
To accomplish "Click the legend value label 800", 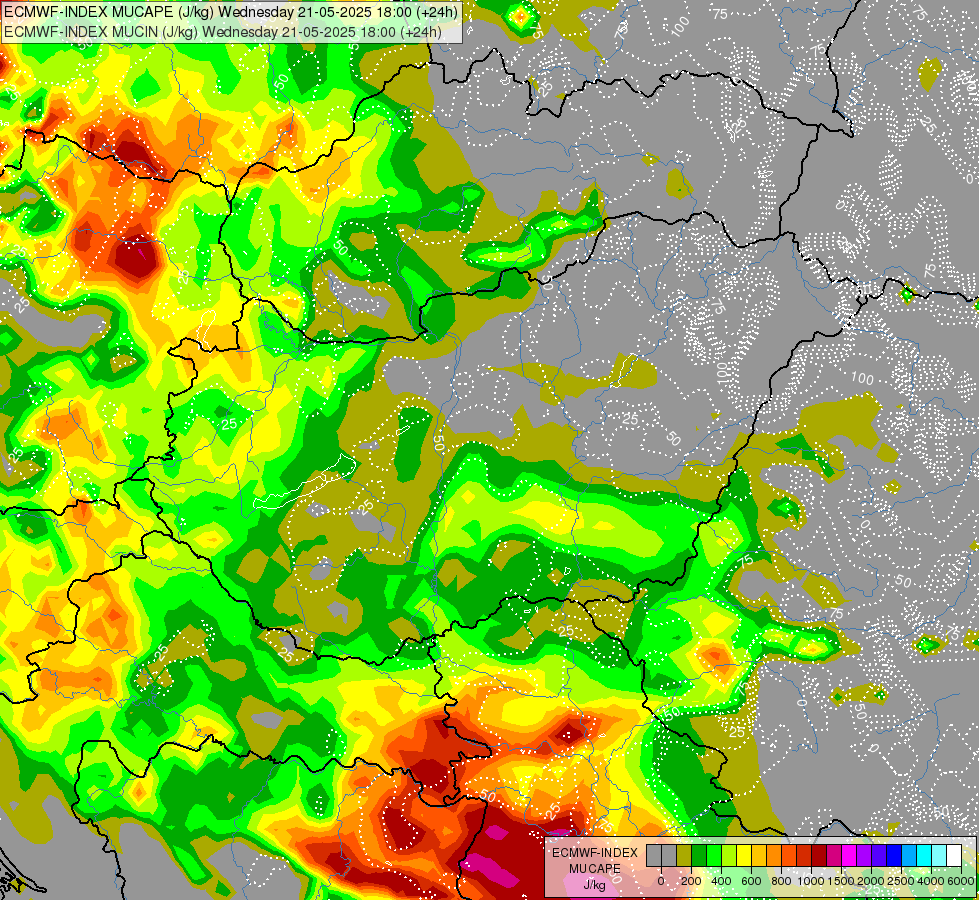I will coord(781,881).
